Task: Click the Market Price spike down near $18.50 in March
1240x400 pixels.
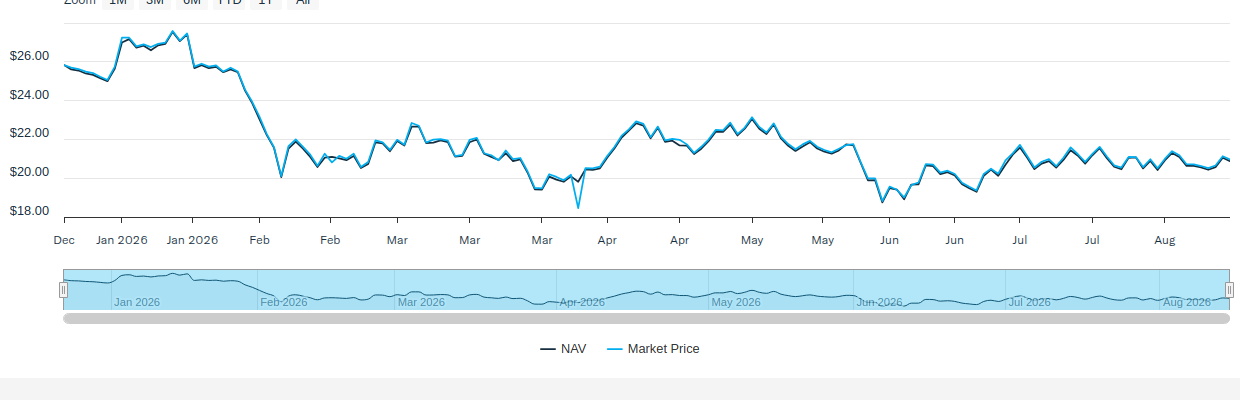Action: (578, 207)
